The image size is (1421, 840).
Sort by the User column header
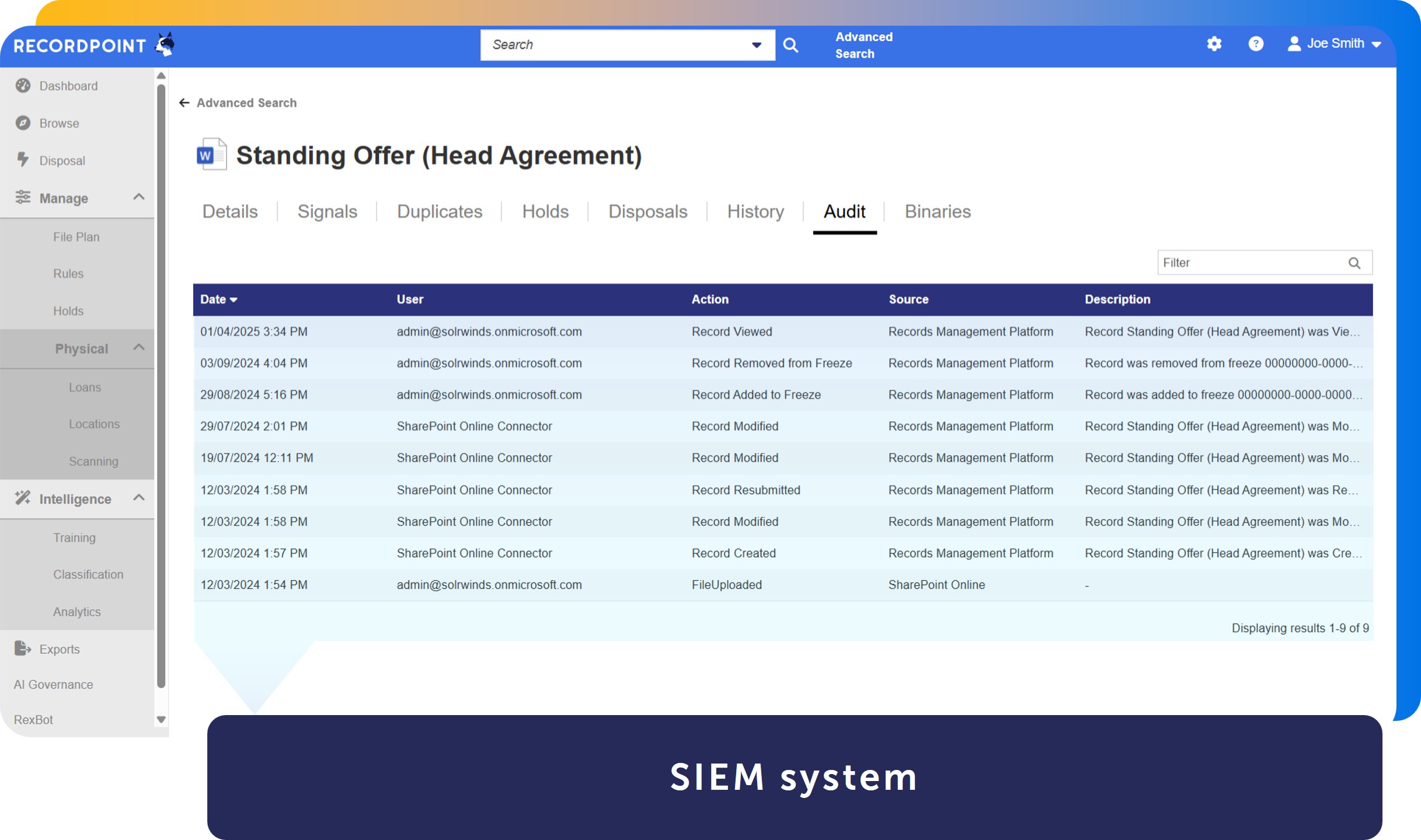pos(410,299)
